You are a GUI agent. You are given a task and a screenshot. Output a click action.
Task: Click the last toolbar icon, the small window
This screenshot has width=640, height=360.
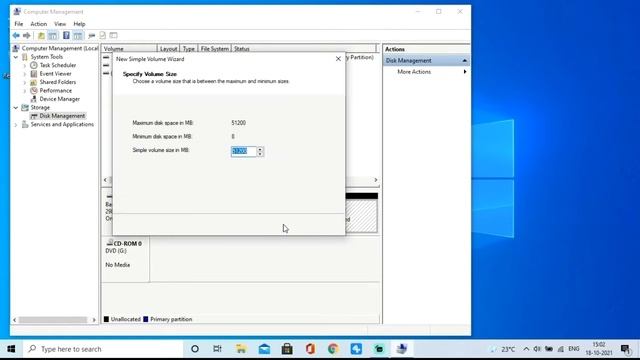point(113,36)
